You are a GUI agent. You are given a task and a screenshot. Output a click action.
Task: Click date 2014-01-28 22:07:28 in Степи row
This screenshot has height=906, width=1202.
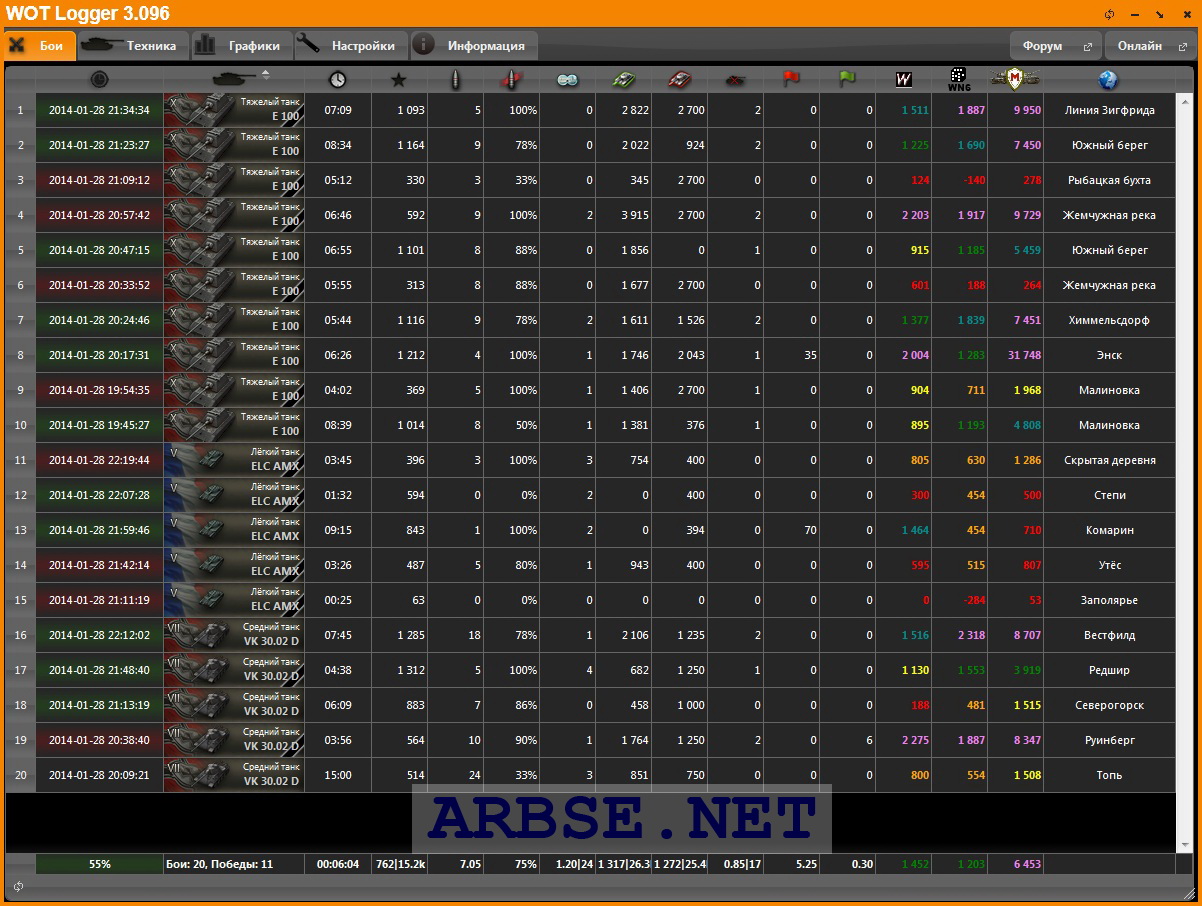click(99, 495)
